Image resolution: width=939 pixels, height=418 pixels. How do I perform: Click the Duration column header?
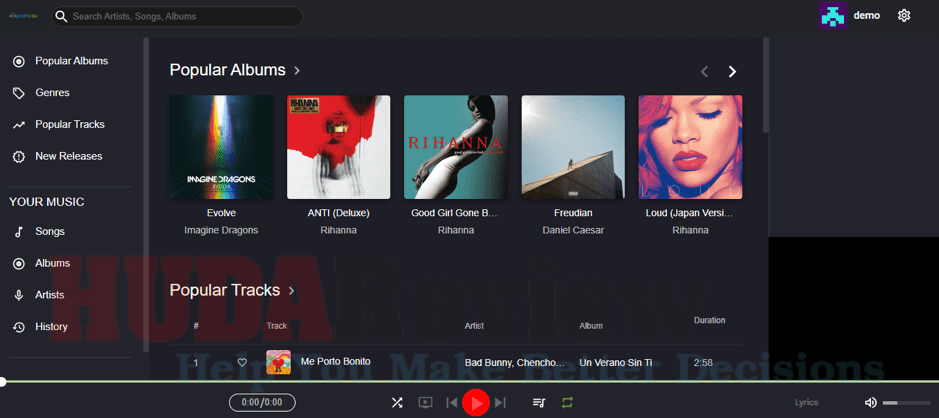[x=710, y=320]
